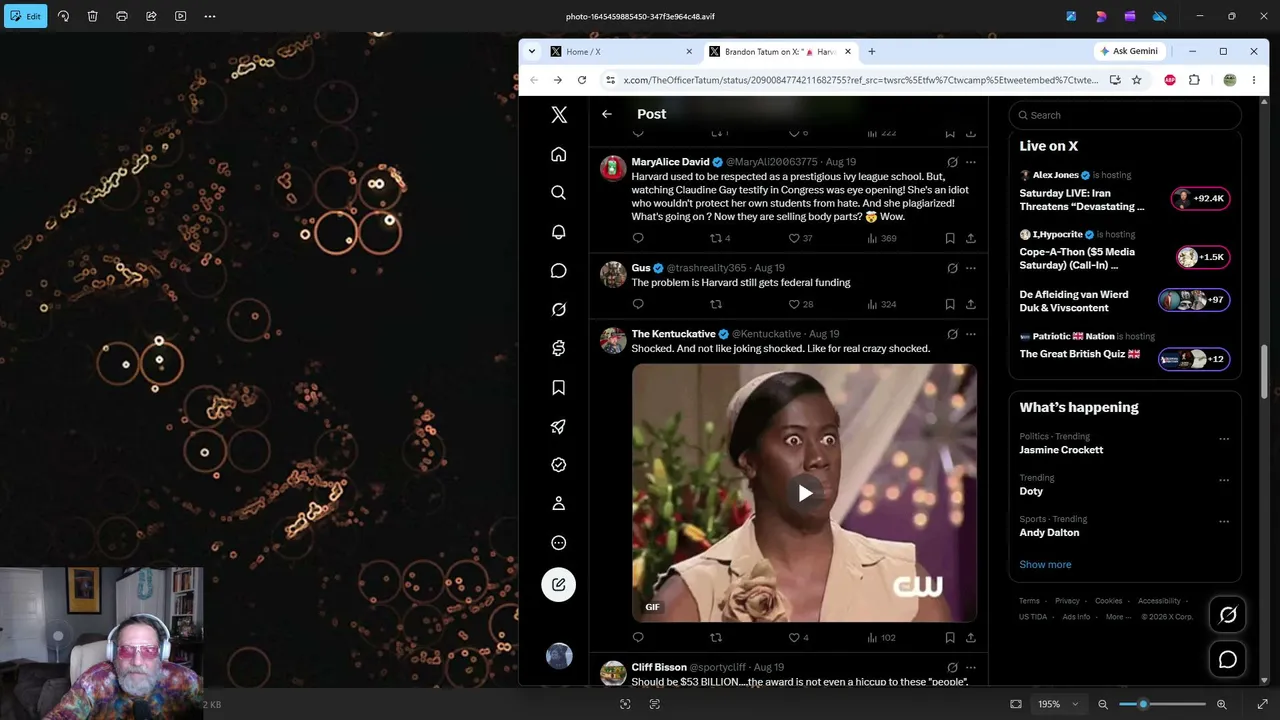This screenshot has width=1280, height=720.
Task: Open the floating Grok button
Action: (1228, 616)
